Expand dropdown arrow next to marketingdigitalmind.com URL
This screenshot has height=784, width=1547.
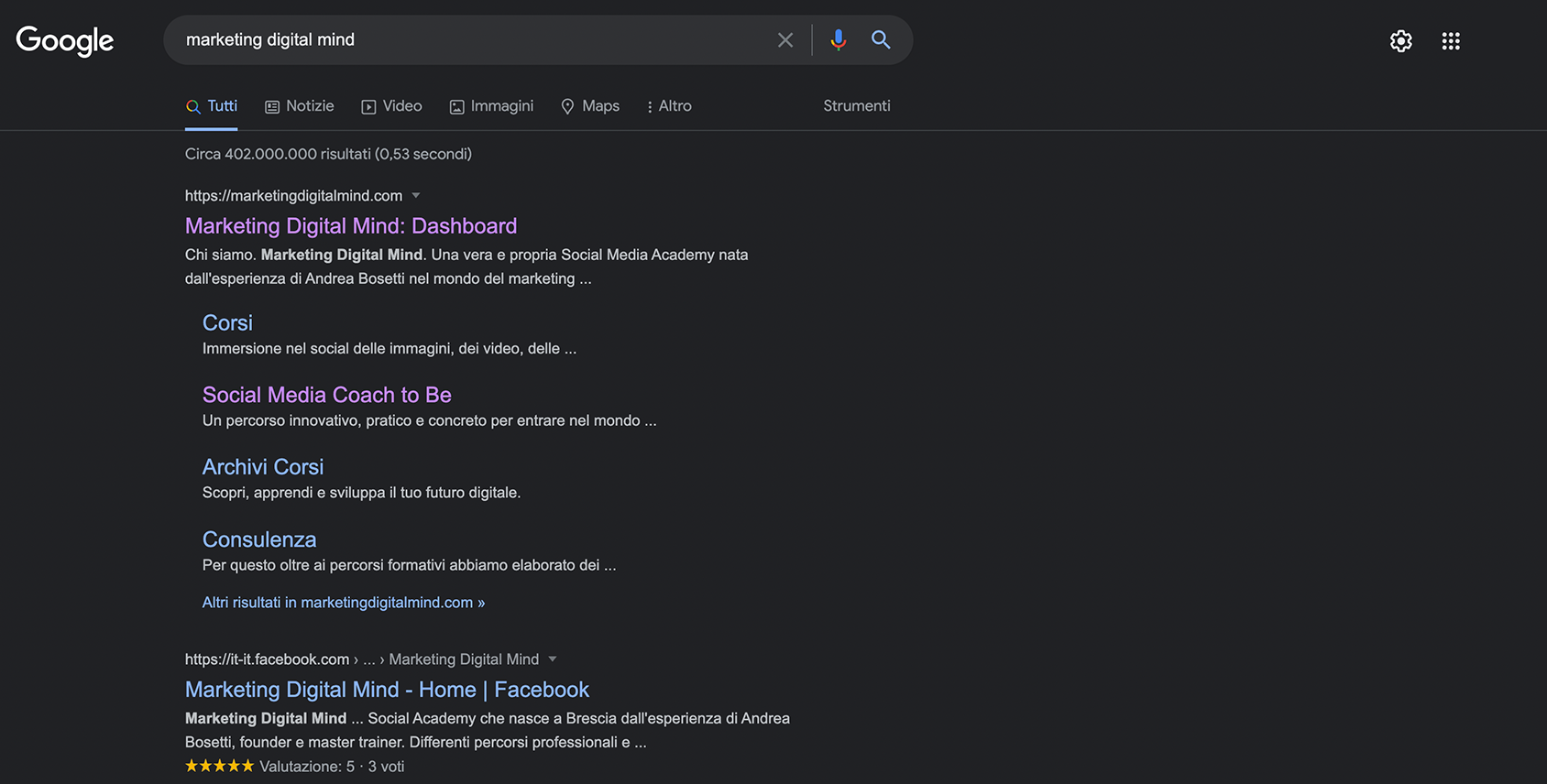click(416, 195)
